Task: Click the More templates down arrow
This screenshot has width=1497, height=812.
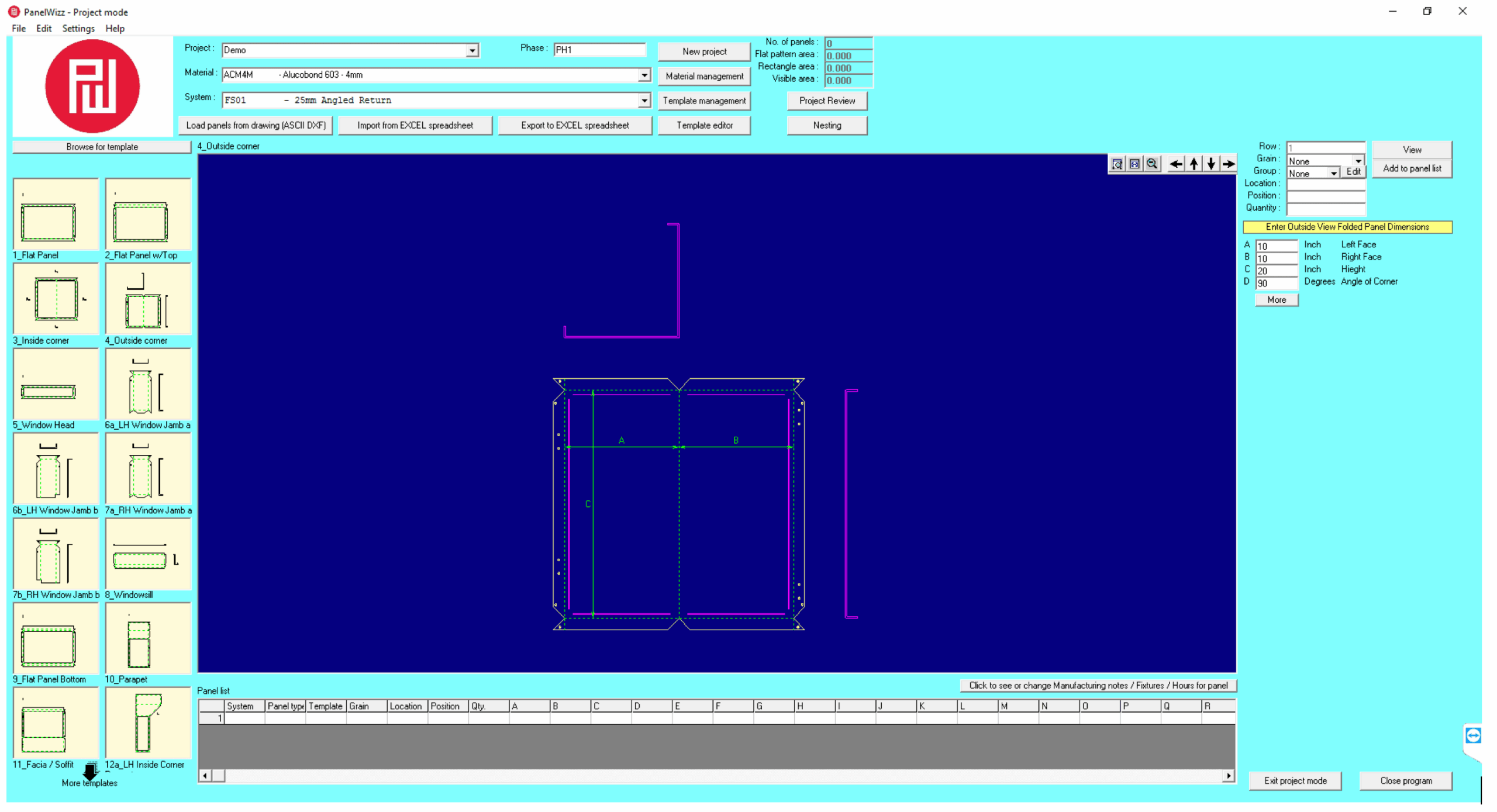Action: (90, 772)
